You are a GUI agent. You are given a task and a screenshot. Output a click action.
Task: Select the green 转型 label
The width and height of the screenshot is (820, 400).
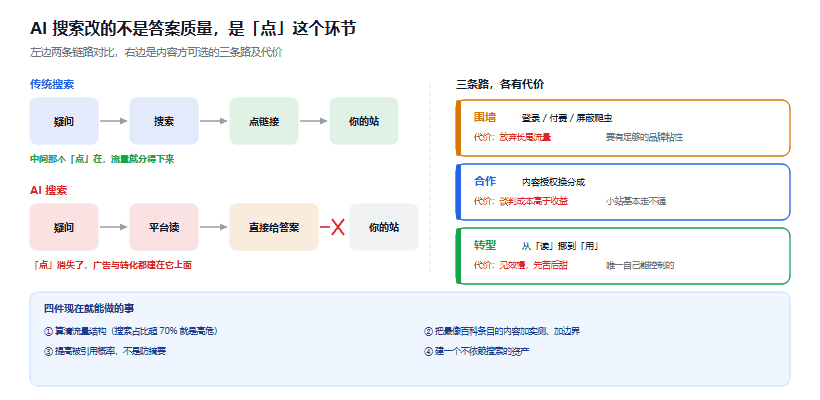click(485, 245)
